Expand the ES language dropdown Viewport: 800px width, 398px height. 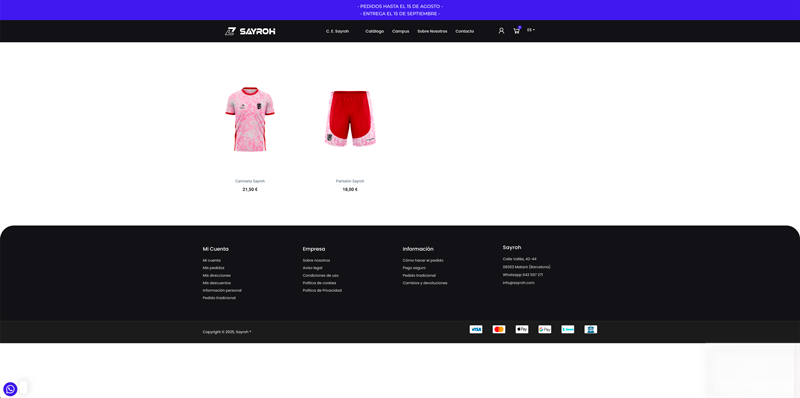[531, 30]
